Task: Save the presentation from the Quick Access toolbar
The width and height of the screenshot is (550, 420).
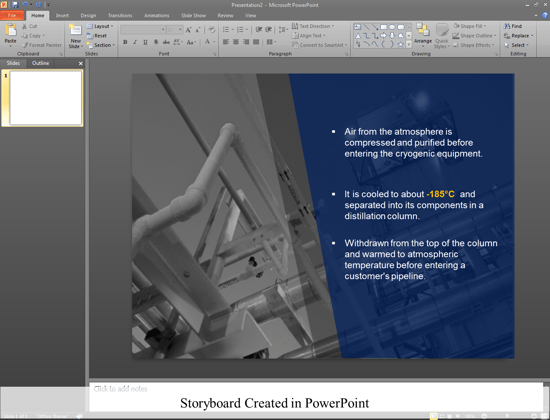Action: (15, 5)
